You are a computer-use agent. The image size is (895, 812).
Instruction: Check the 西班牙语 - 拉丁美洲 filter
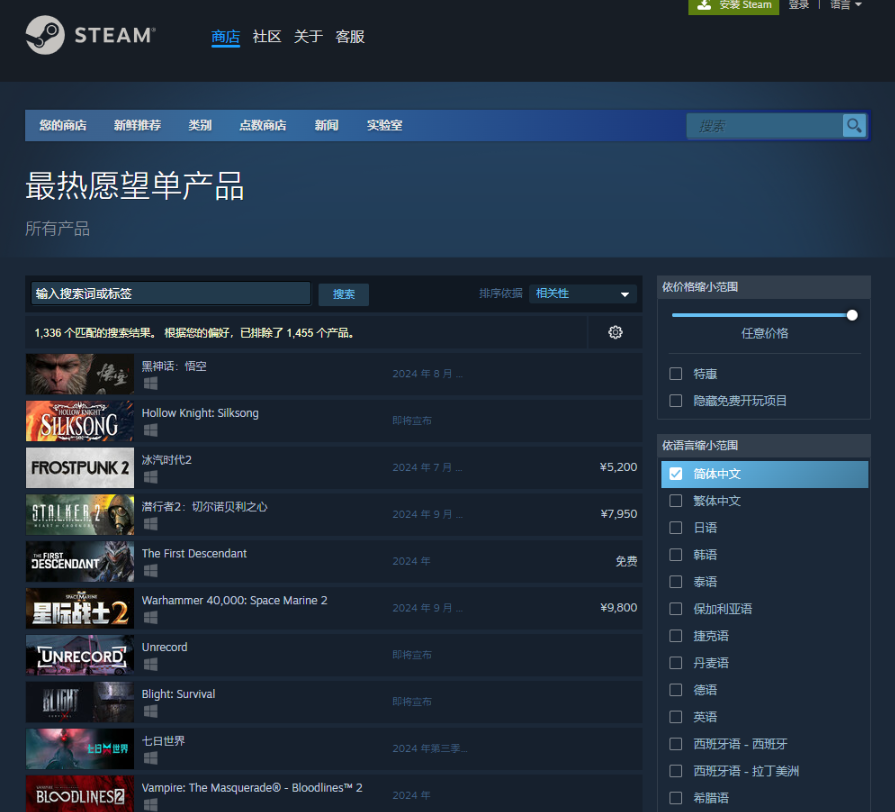click(x=675, y=771)
